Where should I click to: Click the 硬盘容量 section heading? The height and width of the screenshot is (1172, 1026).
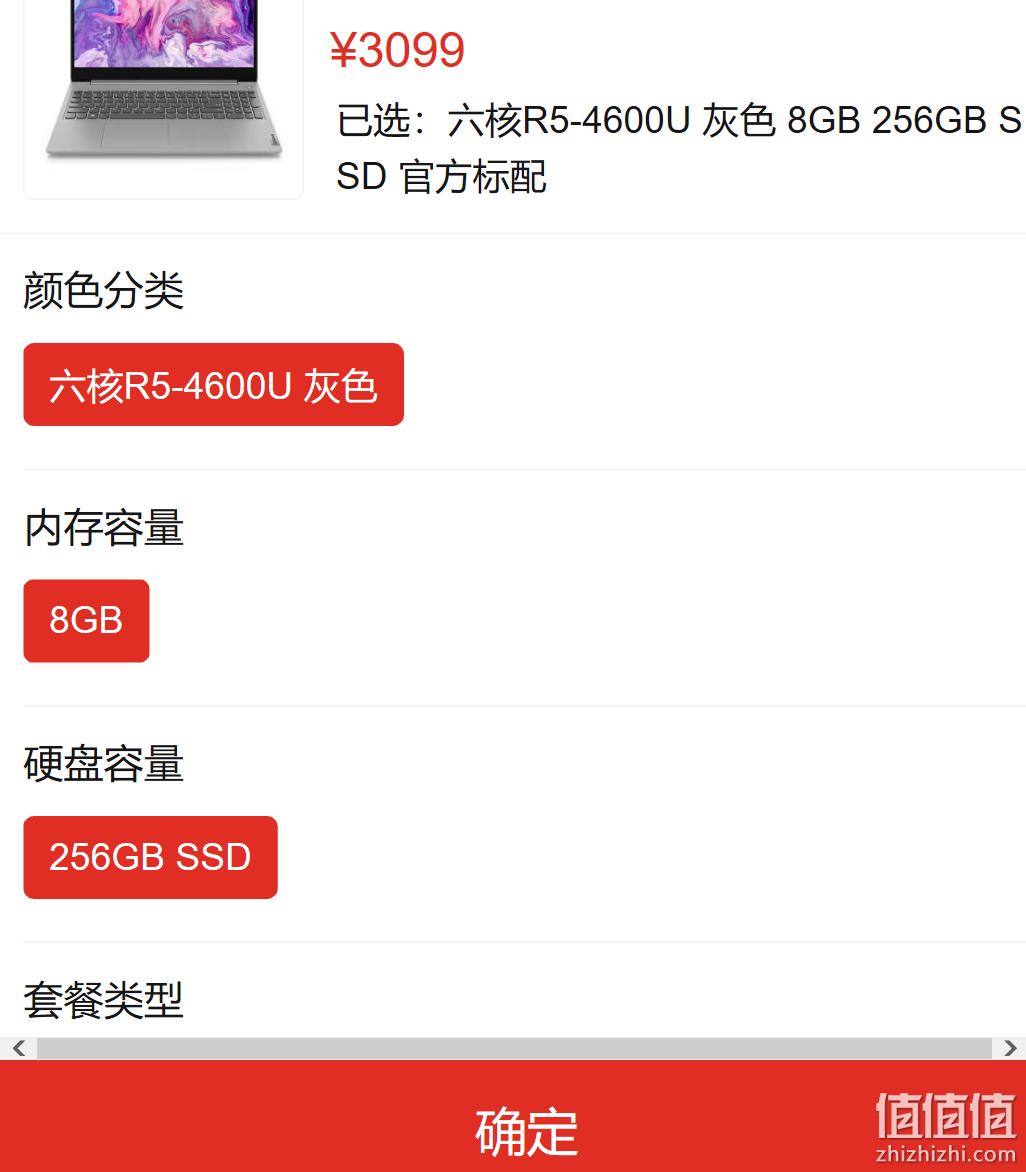pyautogui.click(x=104, y=763)
